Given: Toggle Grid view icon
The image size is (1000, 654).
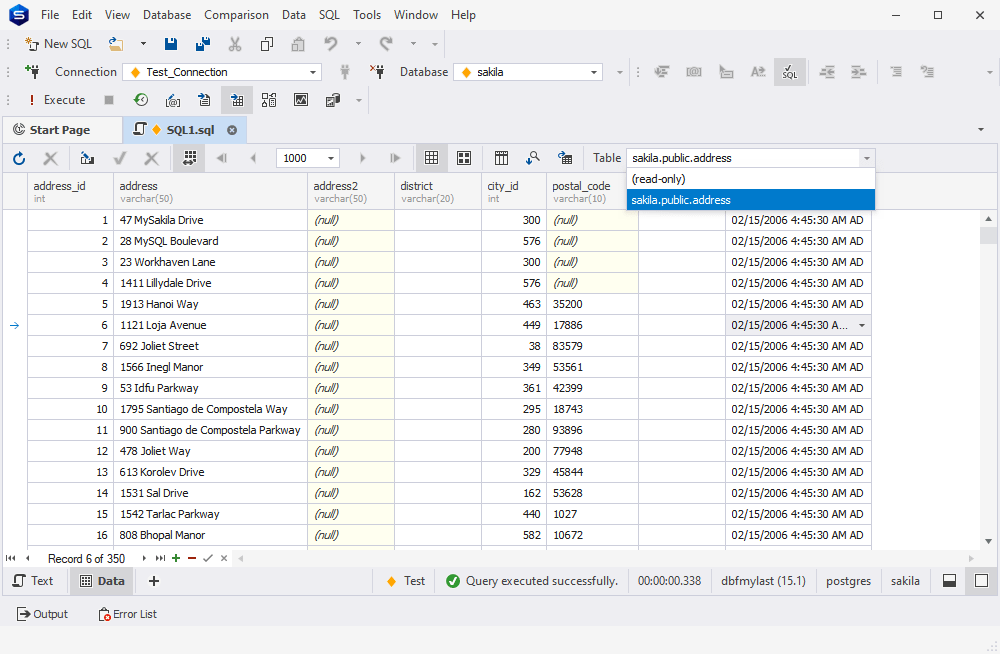Looking at the screenshot, I should [432, 158].
